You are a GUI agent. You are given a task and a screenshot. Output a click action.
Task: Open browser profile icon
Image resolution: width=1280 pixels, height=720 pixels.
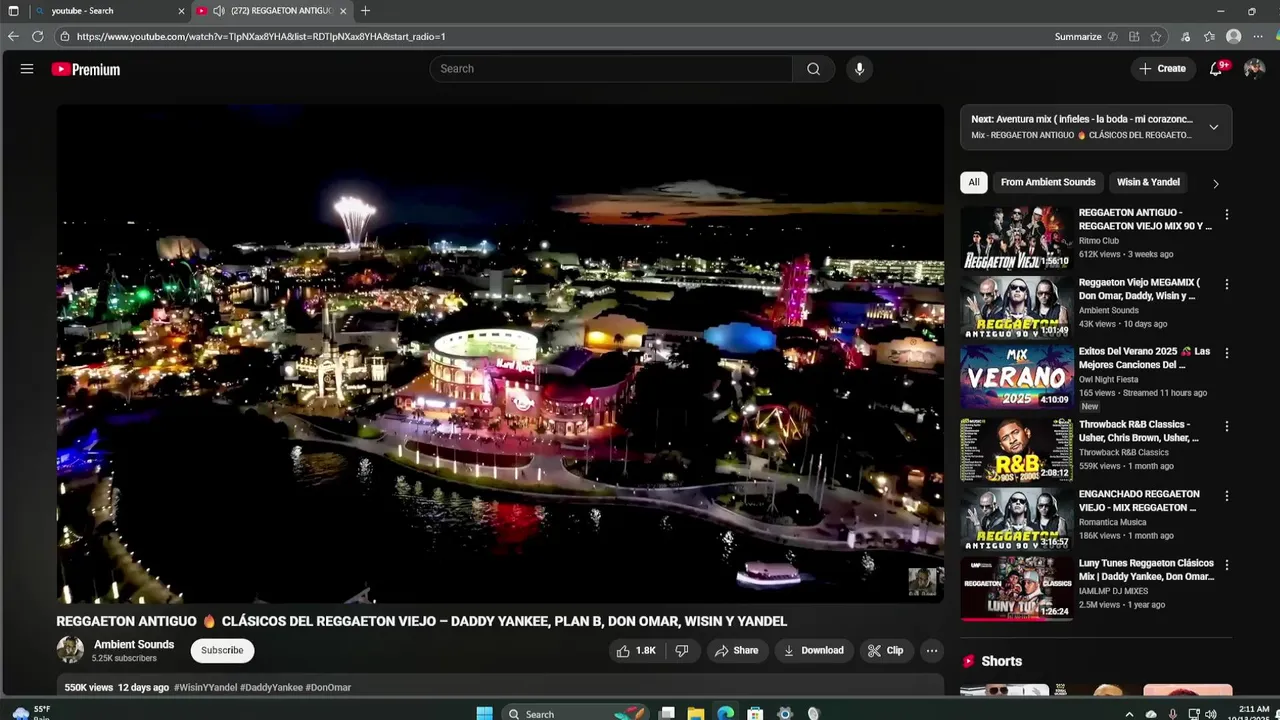coord(1233,36)
